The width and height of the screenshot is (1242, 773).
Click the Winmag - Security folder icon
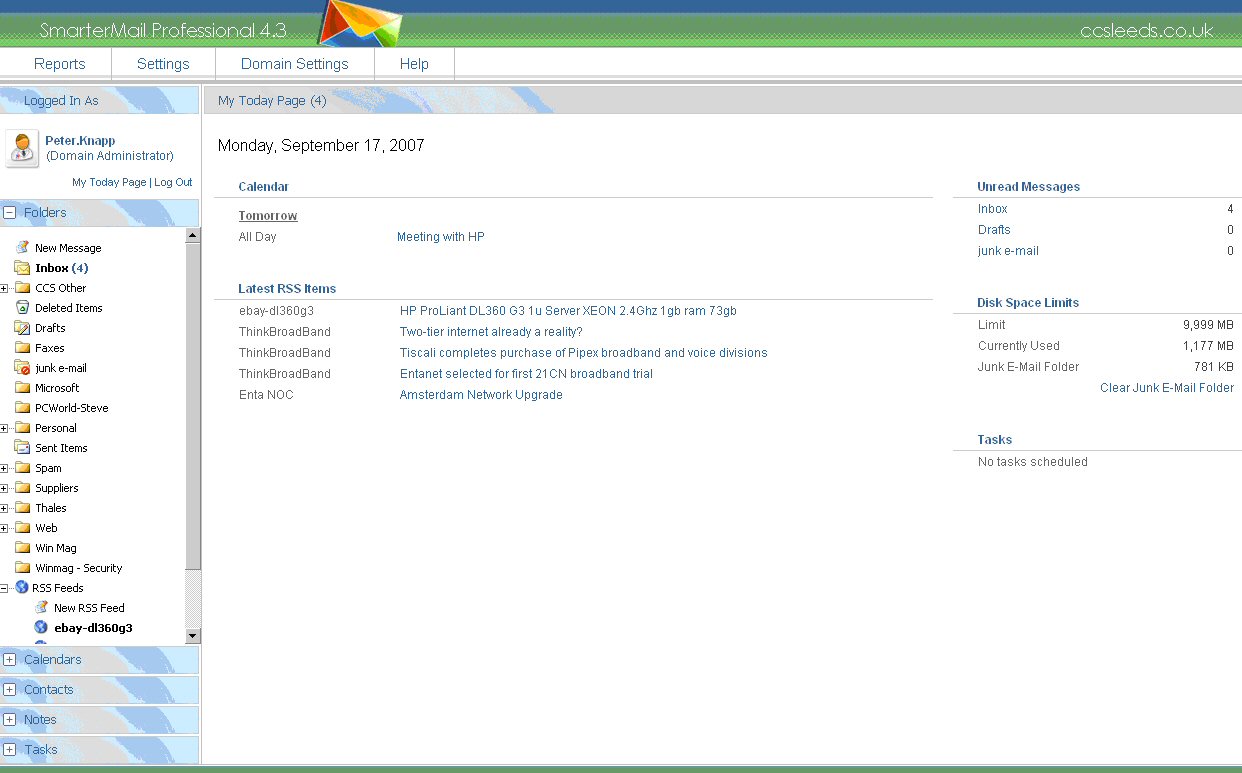[22, 567]
